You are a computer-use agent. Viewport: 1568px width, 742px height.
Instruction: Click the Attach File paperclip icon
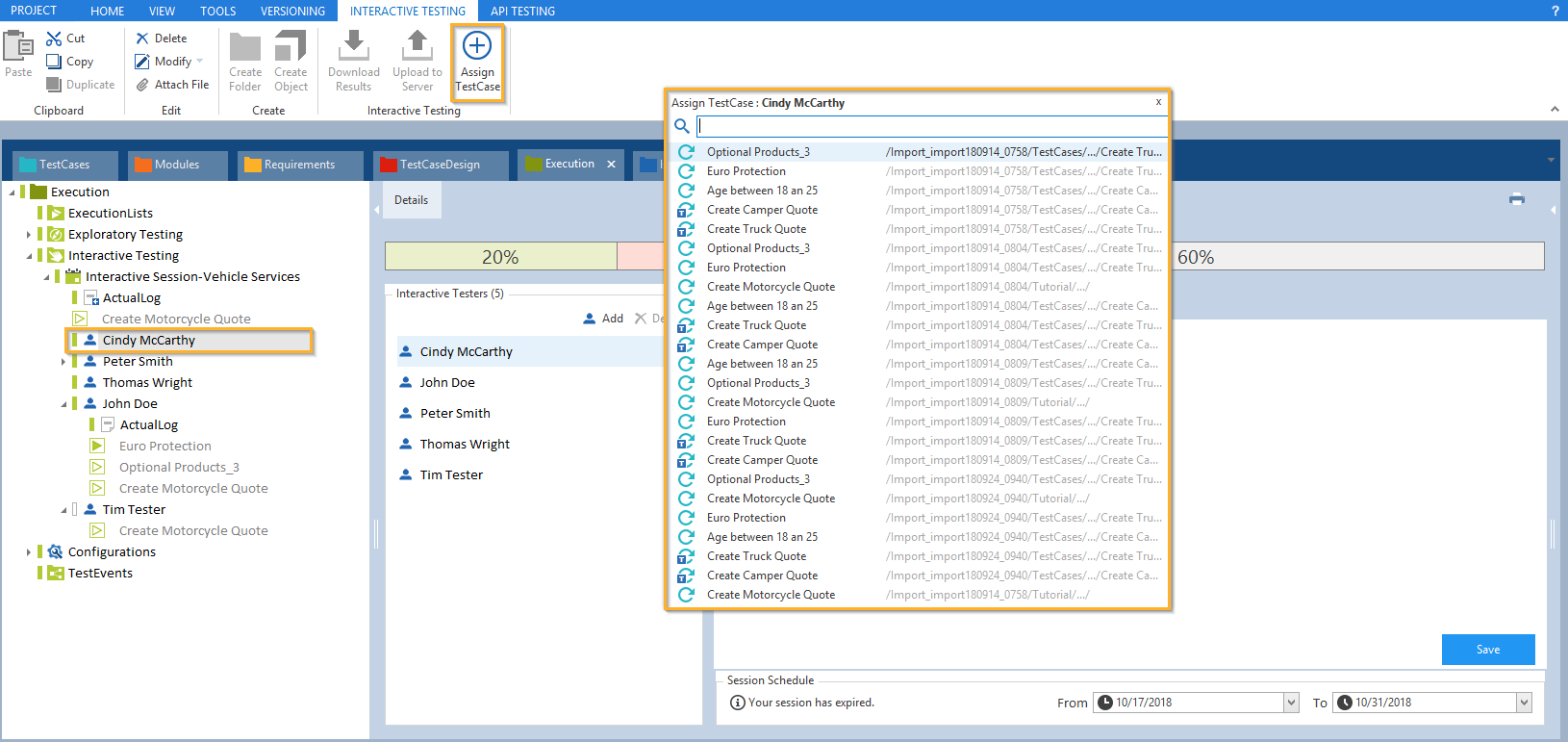coord(142,85)
